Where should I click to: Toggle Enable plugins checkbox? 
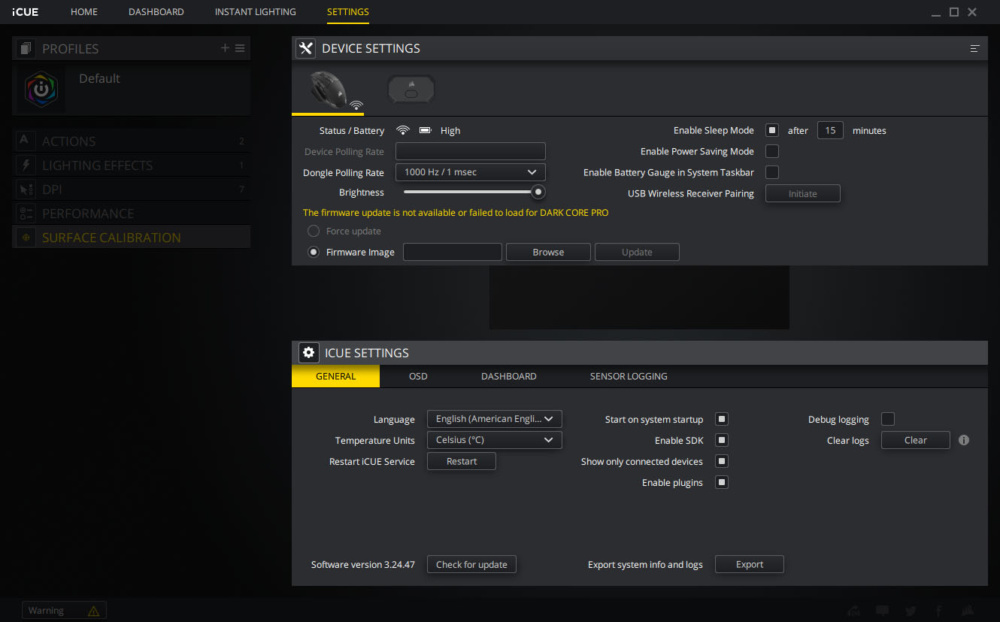721,482
